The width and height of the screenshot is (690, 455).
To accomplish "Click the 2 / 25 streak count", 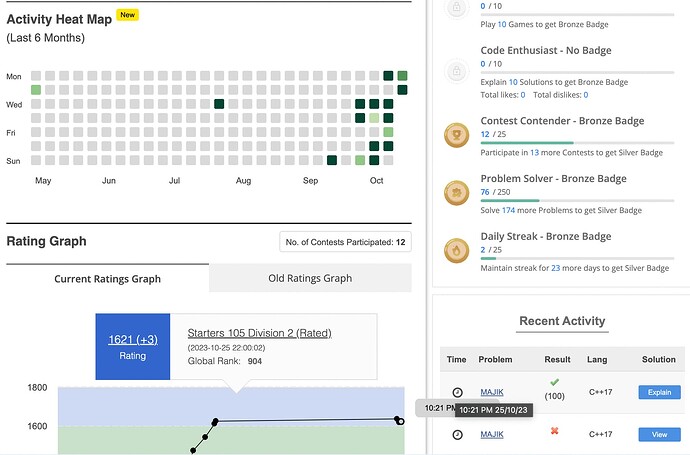I will click(x=491, y=250).
